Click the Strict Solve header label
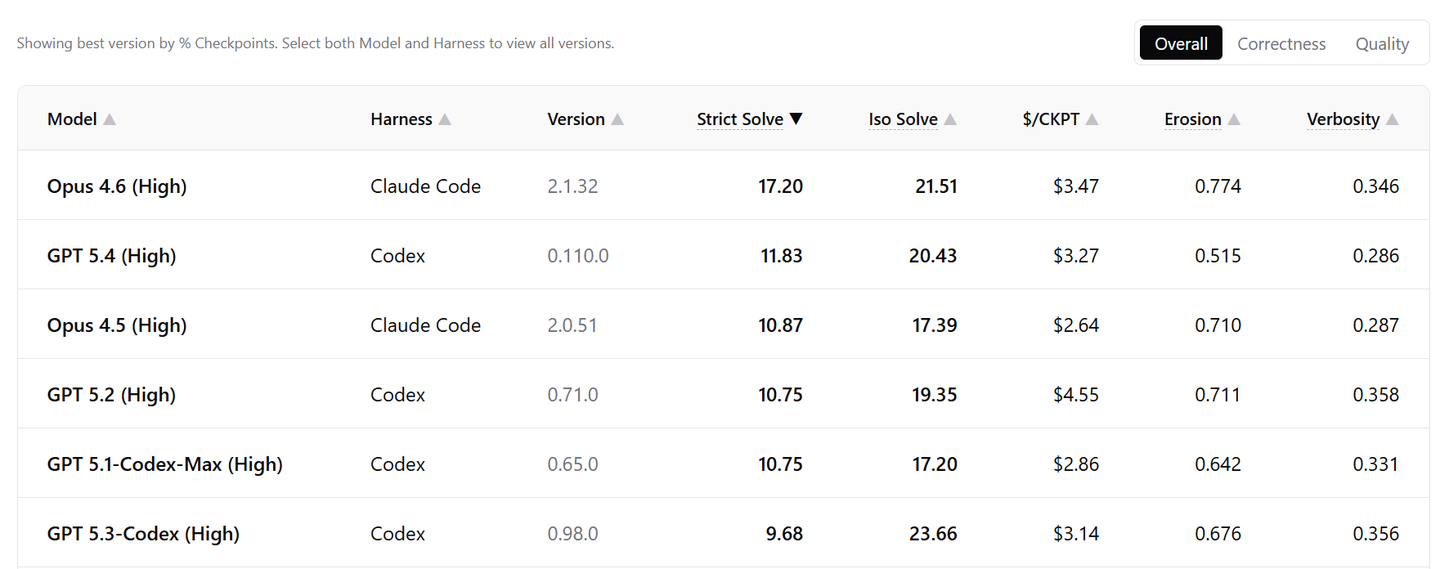The height and width of the screenshot is (569, 1440). 740,119
